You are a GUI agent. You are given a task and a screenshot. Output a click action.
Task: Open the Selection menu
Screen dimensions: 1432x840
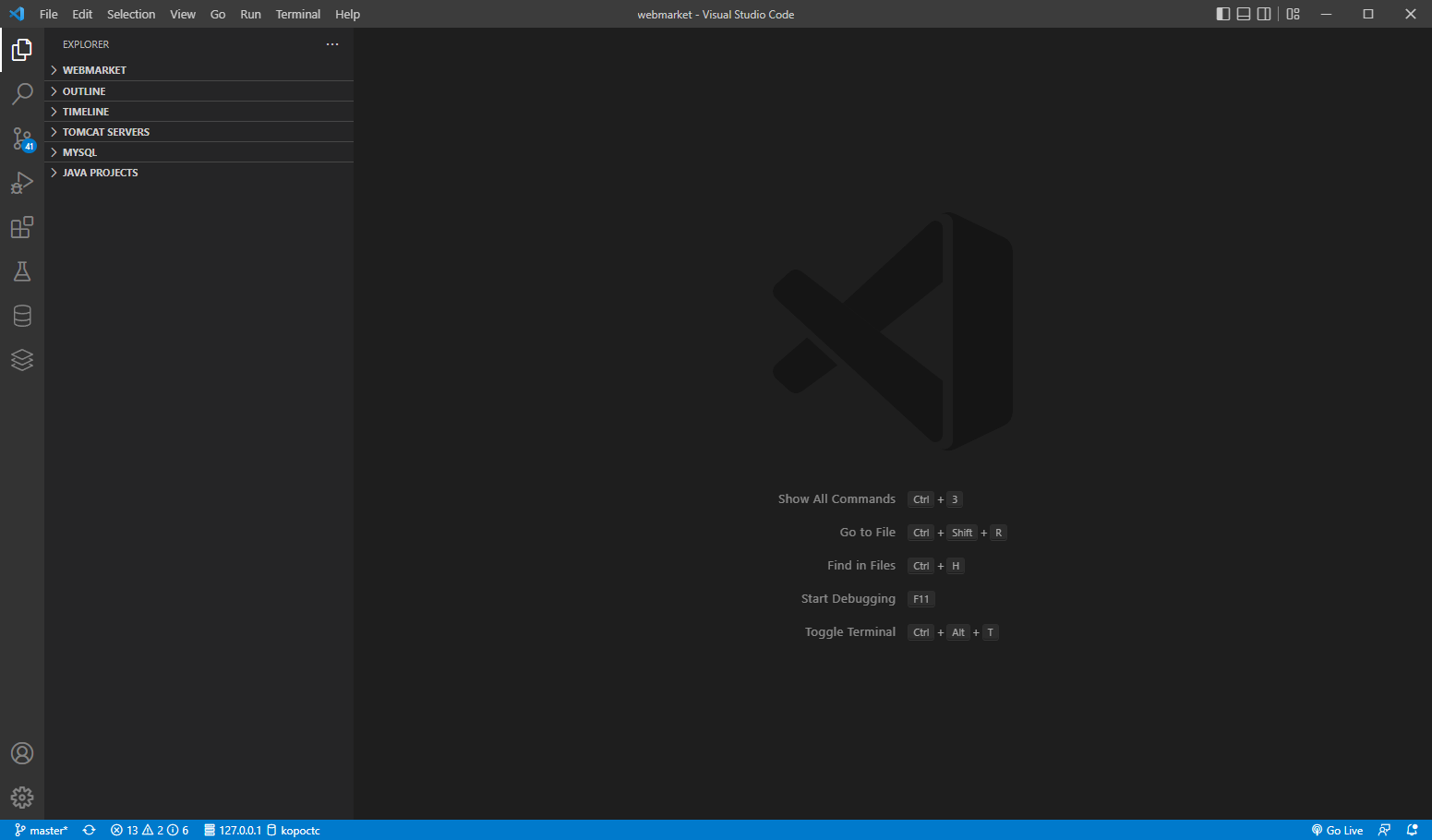[131, 14]
